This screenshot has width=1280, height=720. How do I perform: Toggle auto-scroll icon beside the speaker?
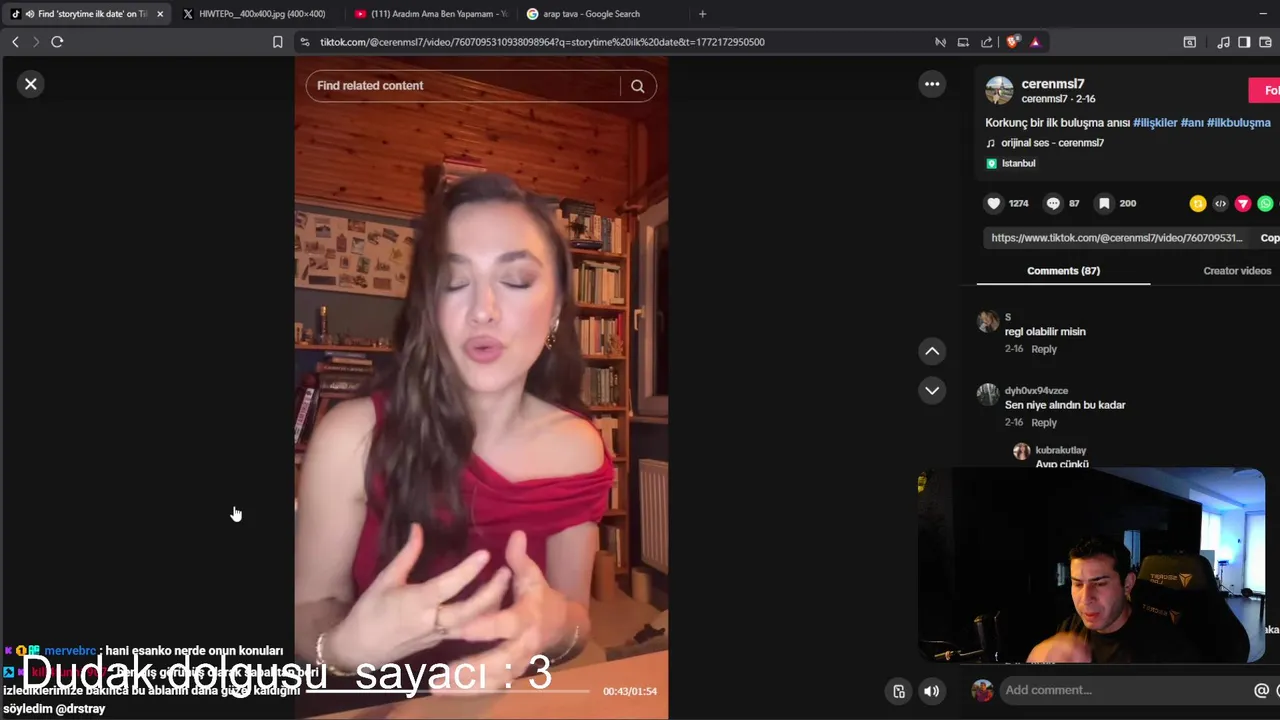tap(899, 691)
